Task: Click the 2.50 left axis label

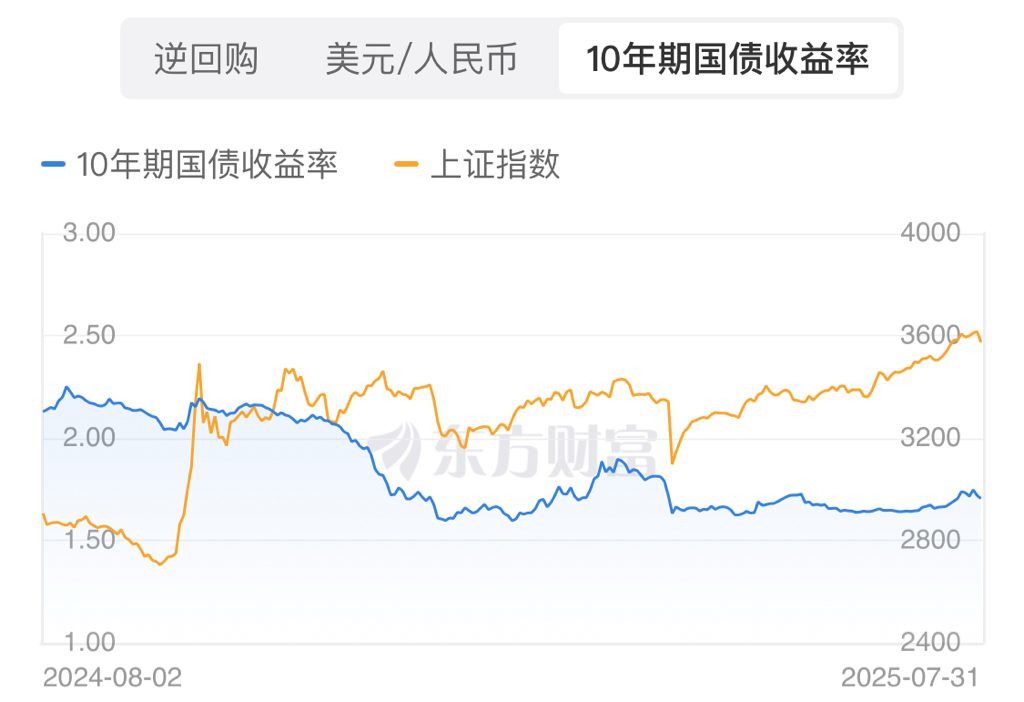Action: (x=89, y=335)
